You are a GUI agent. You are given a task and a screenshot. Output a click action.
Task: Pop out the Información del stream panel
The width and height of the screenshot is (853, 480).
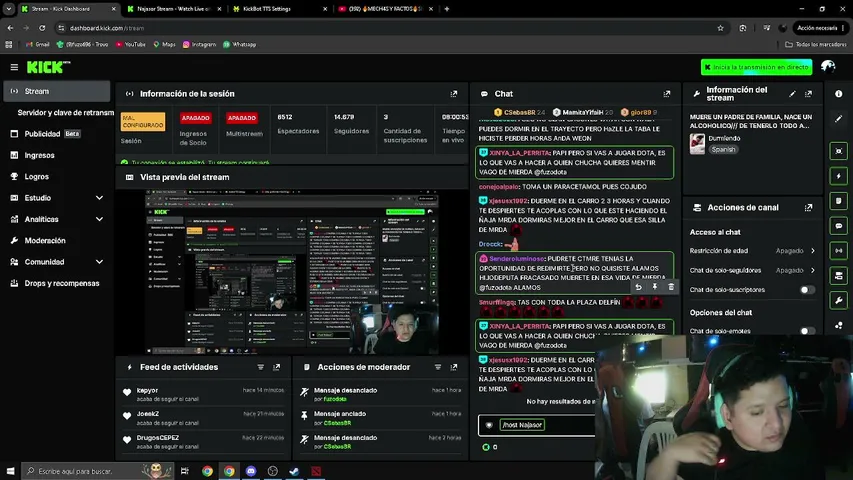808,94
